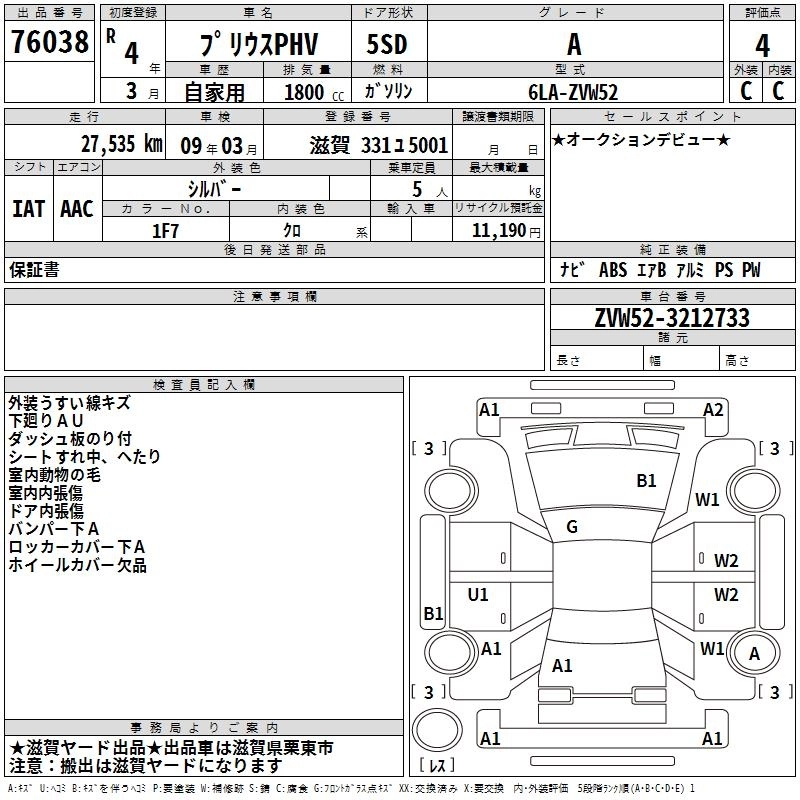Image resolution: width=800 pixels, height=800 pixels.
Task: Click the shift type IAT
Action: pos(29,209)
